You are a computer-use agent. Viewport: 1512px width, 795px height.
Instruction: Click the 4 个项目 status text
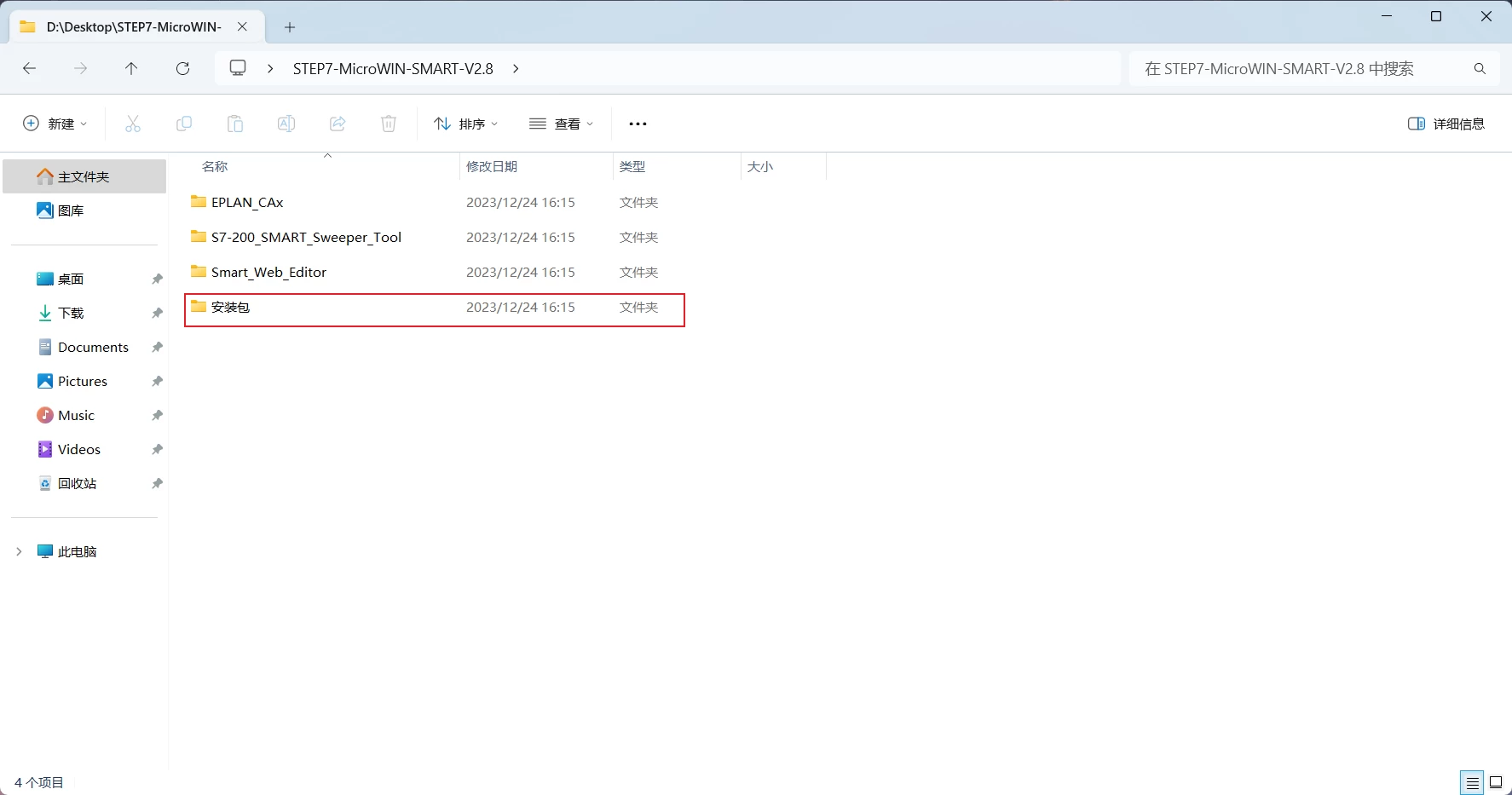39,782
